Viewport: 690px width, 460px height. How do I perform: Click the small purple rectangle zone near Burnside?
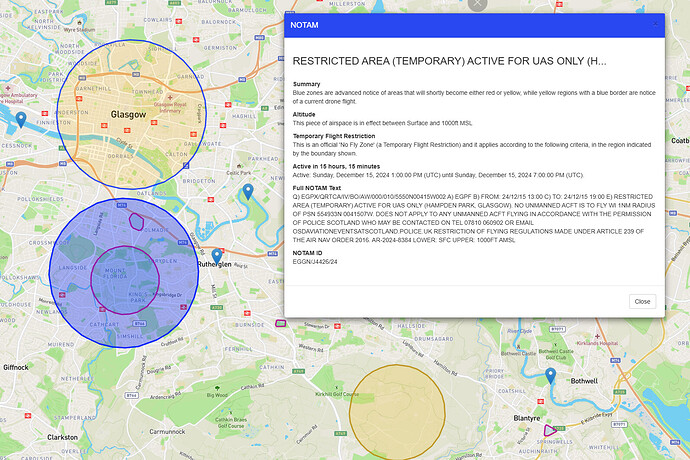pyautogui.click(x=281, y=323)
